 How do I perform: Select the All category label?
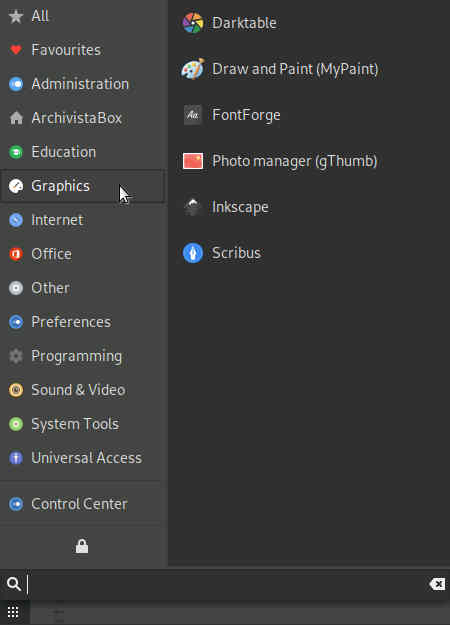(40, 16)
